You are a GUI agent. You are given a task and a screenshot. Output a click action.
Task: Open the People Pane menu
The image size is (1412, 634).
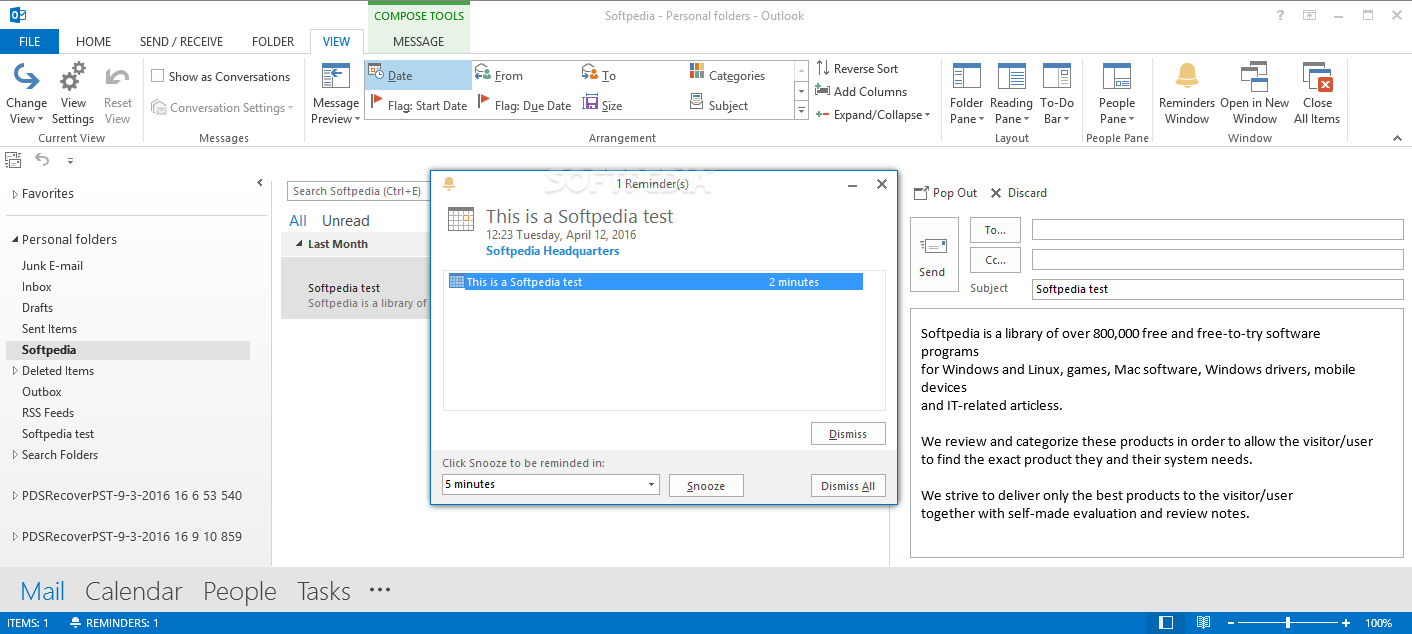point(1117,95)
